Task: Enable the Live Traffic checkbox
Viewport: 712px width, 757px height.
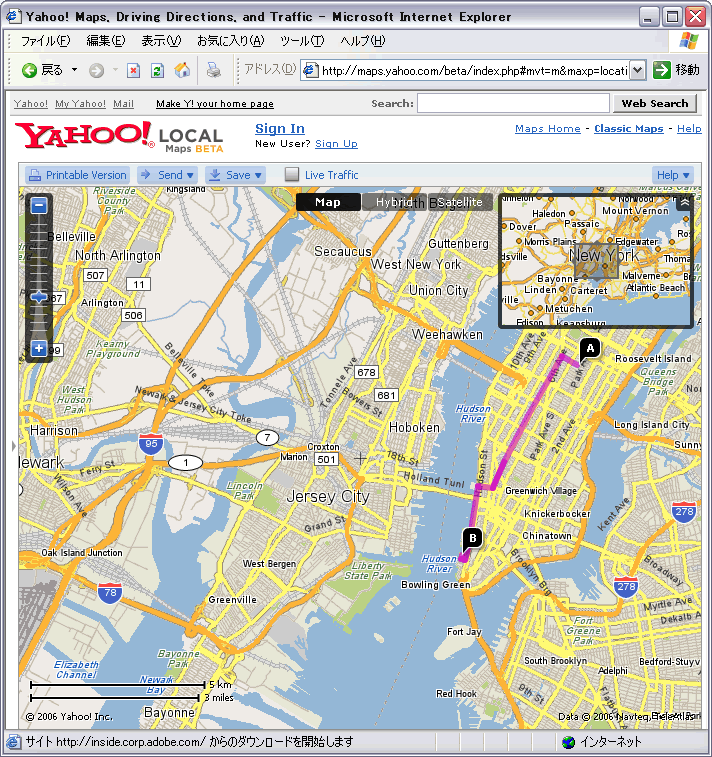Action: coord(292,174)
